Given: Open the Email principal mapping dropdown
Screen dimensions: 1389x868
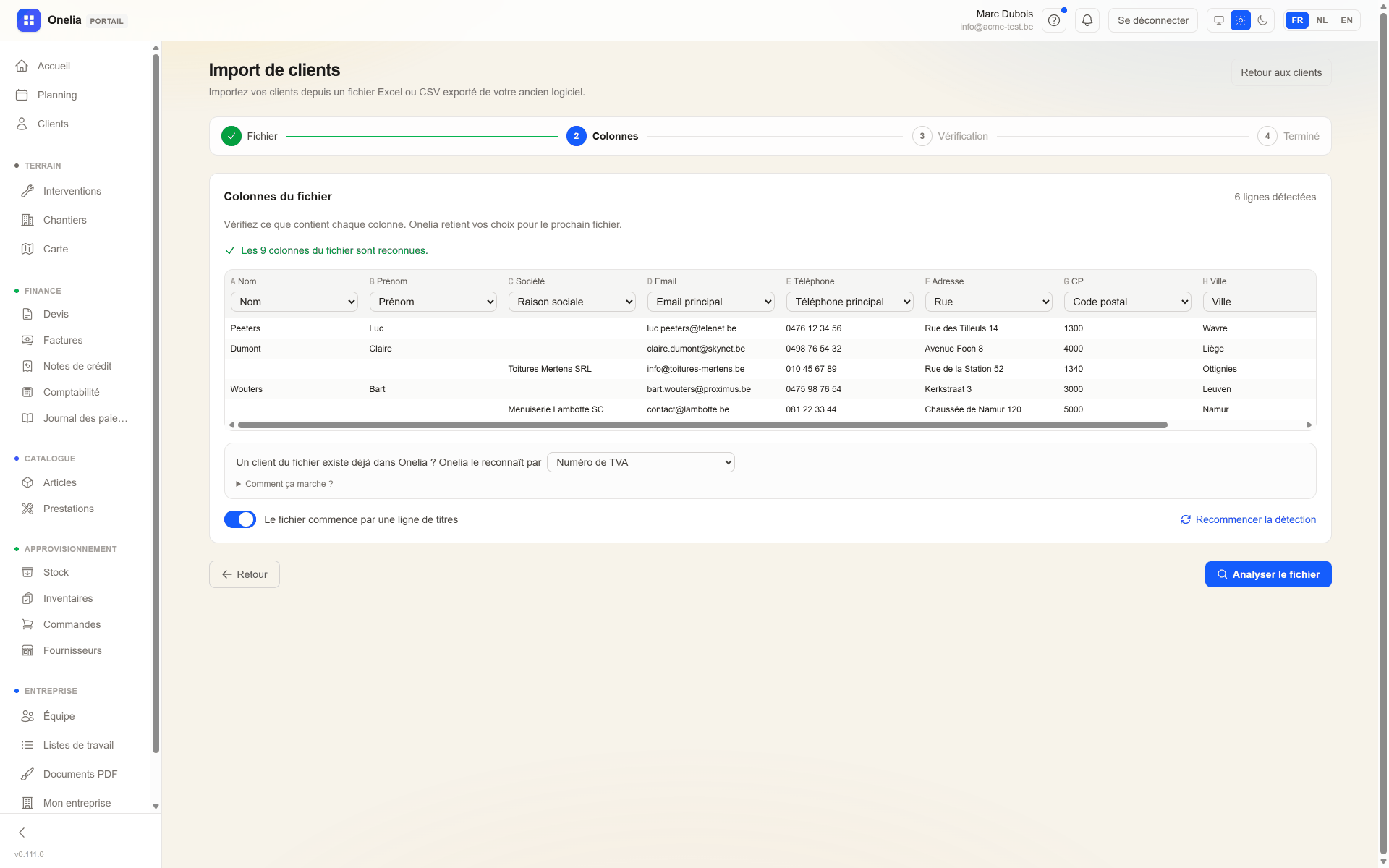Looking at the screenshot, I should pos(710,302).
